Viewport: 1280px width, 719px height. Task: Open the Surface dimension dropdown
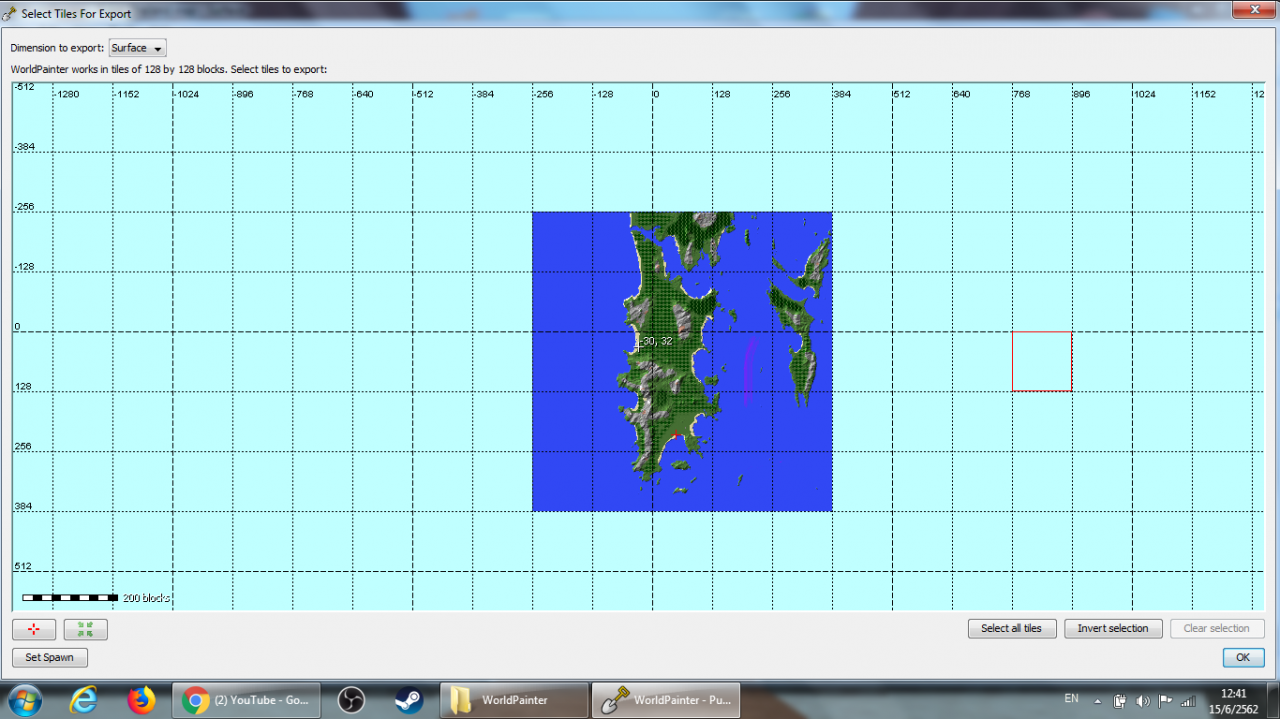(137, 47)
